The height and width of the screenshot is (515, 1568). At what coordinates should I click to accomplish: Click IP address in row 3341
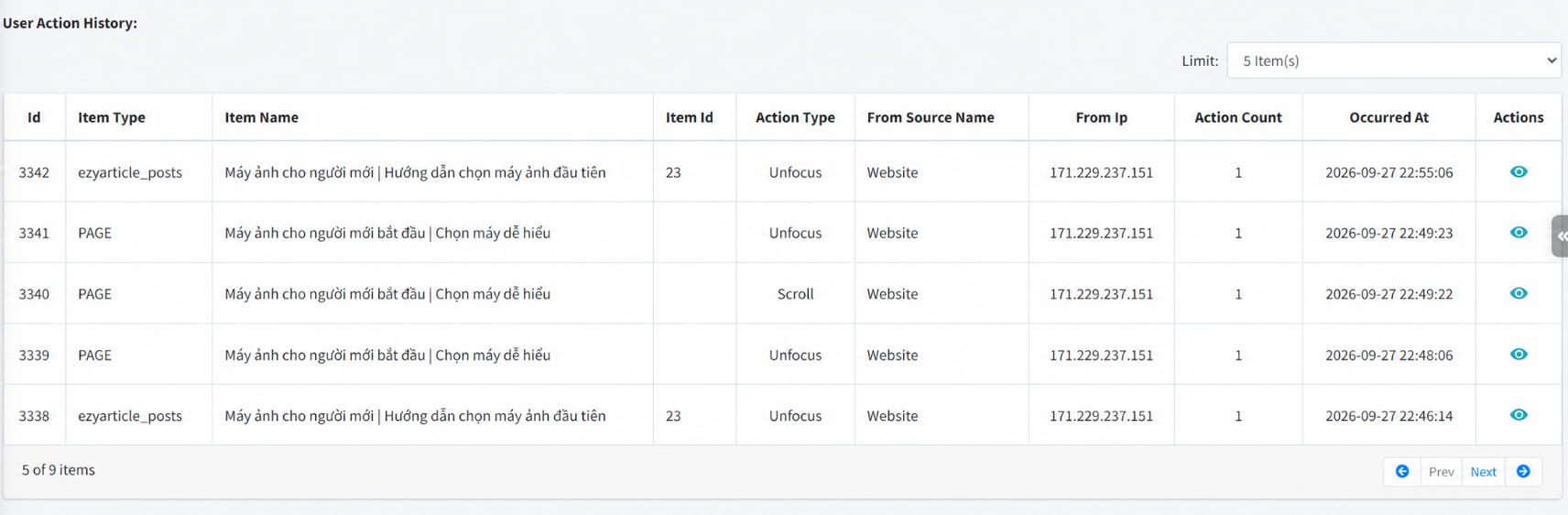coord(1101,233)
